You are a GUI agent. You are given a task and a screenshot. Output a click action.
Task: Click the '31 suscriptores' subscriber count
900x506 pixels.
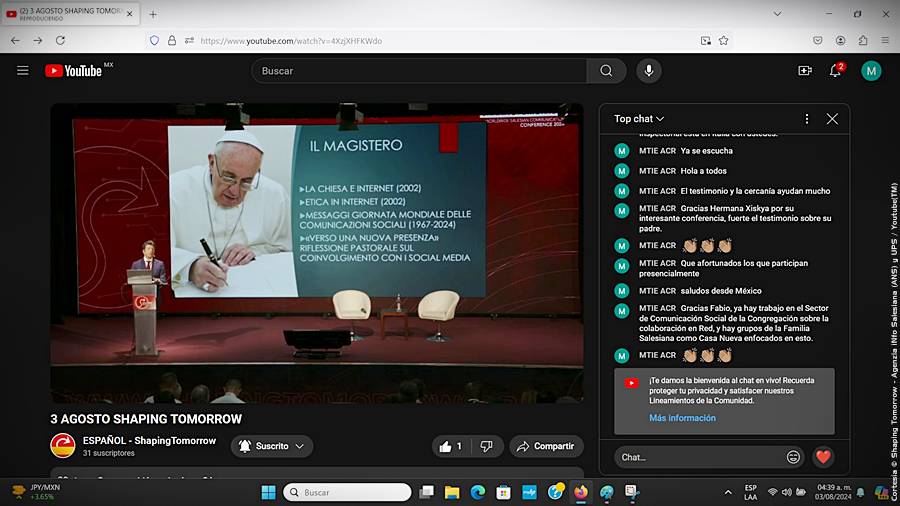108,453
